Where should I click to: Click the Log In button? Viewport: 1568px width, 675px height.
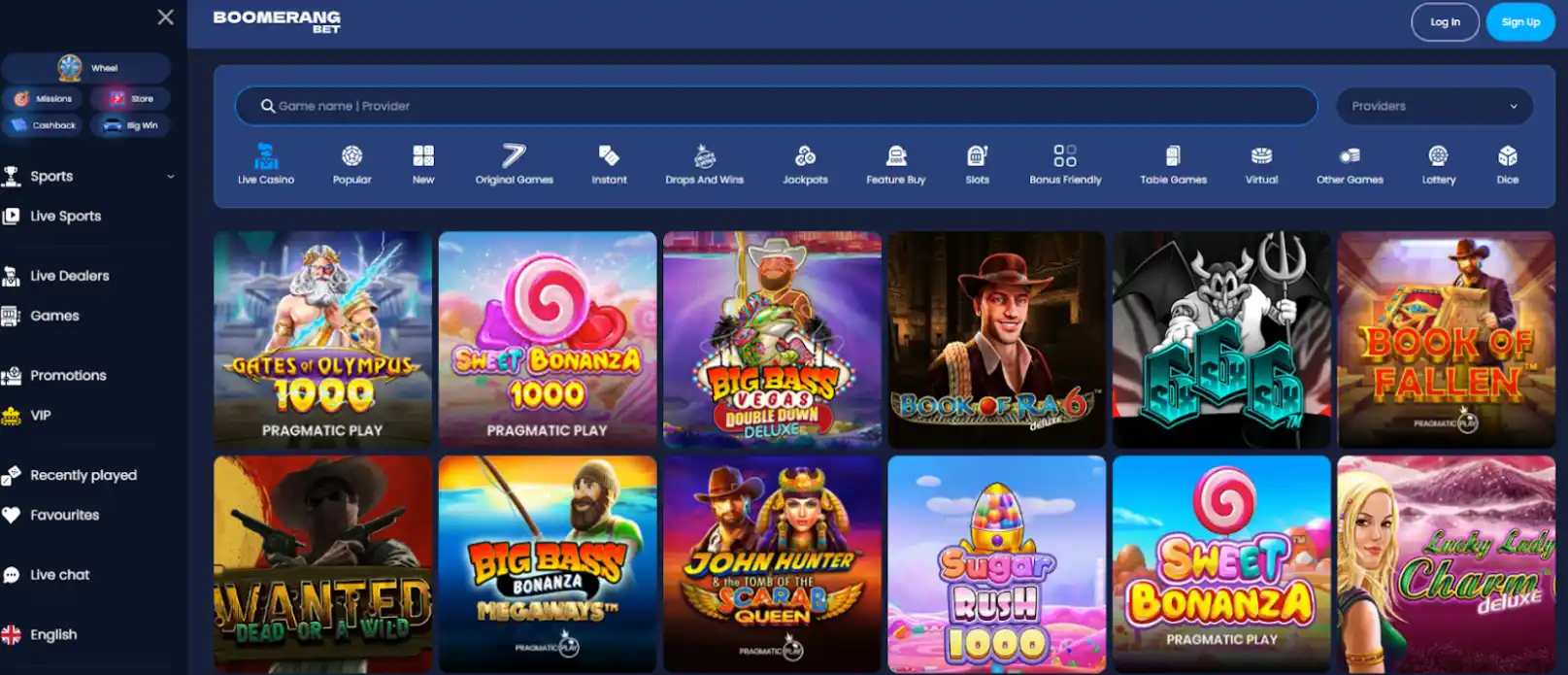click(x=1445, y=22)
